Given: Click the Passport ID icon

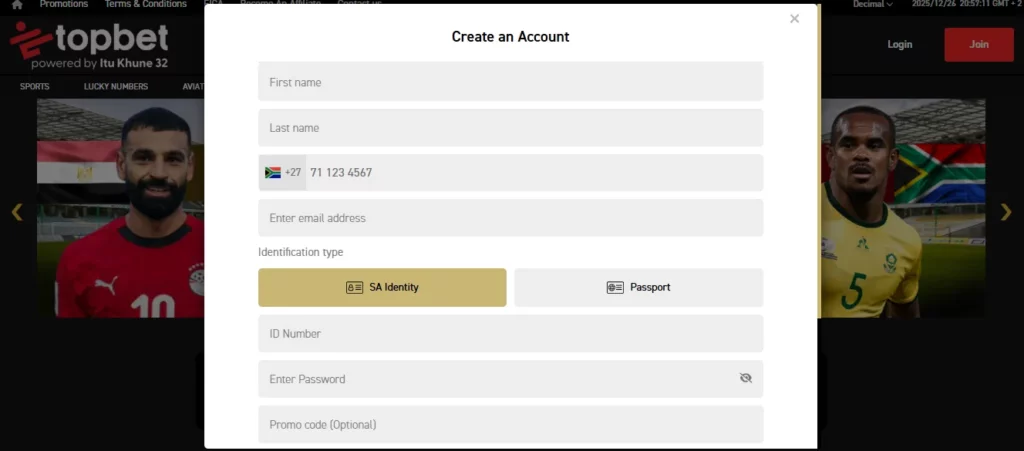Looking at the screenshot, I should coord(615,287).
